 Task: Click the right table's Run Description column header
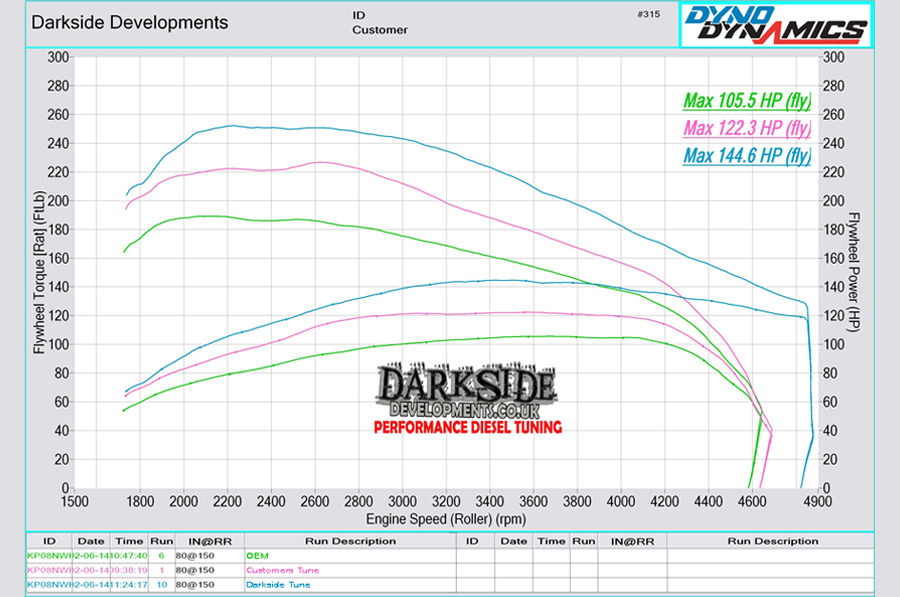pos(773,541)
